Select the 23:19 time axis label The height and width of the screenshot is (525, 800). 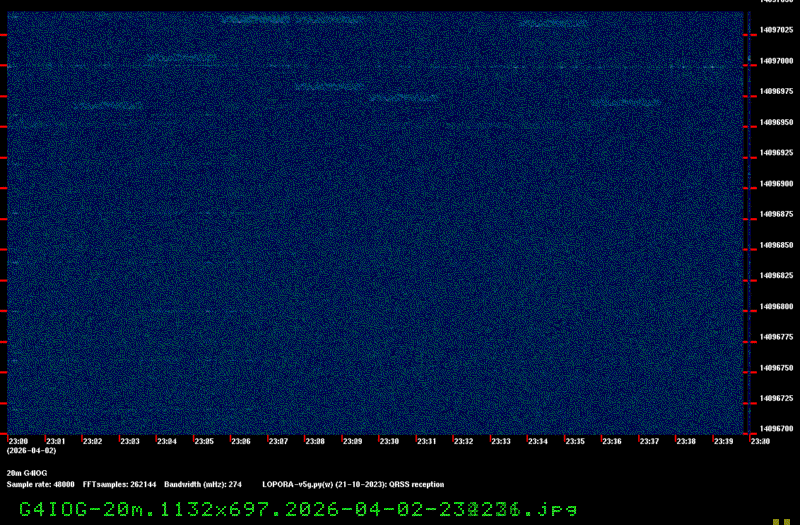pos(723,441)
